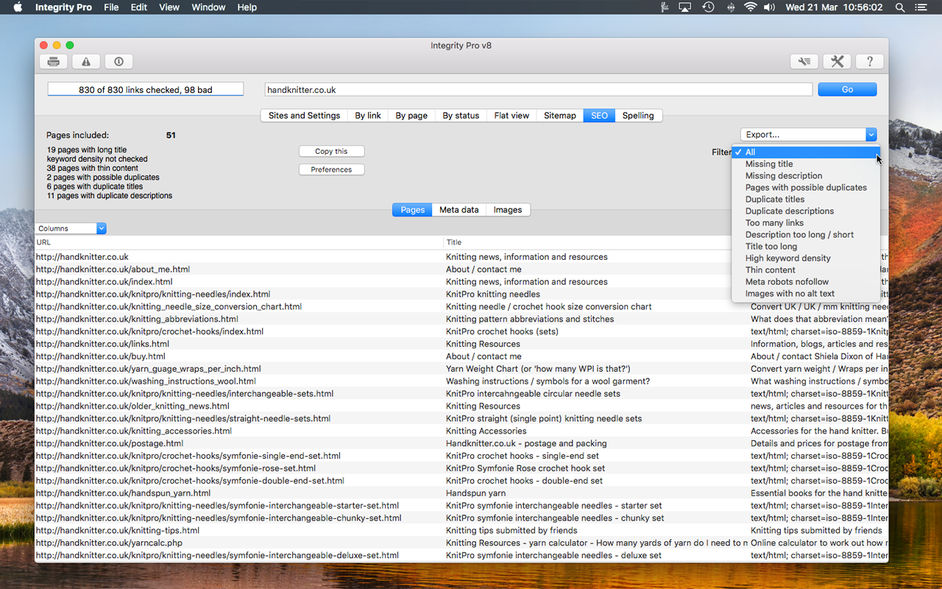Open the Flat view tab
The width and height of the screenshot is (942, 589).
pyautogui.click(x=512, y=115)
